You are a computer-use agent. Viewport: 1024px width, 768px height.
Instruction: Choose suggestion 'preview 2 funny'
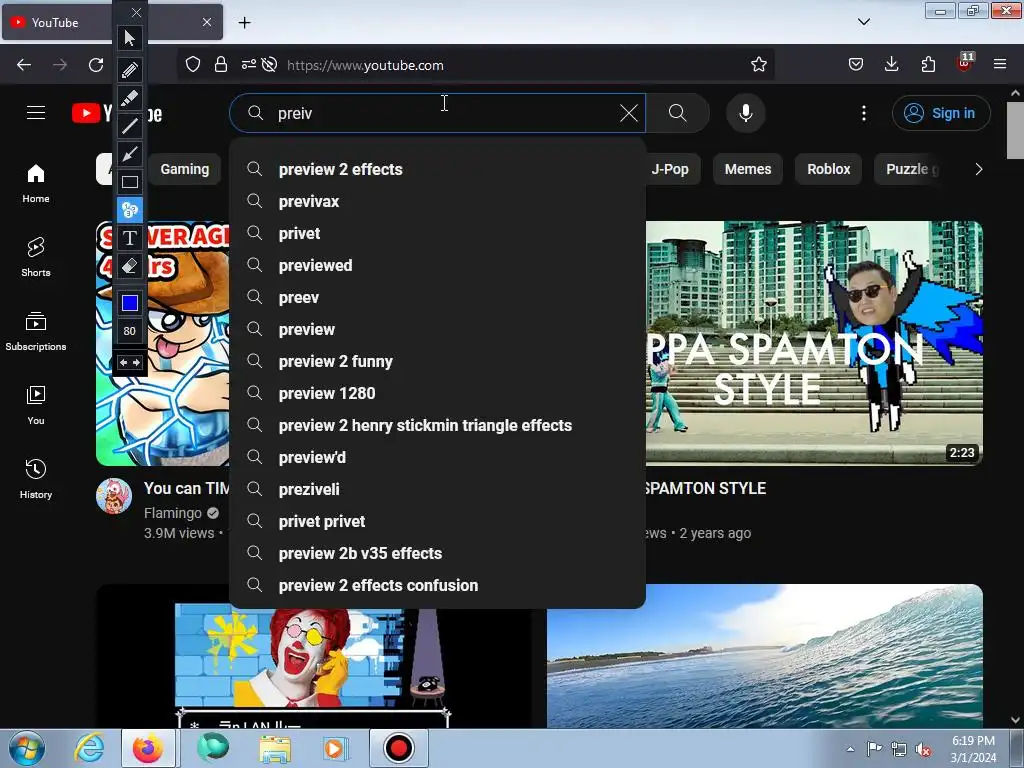[x=437, y=361]
